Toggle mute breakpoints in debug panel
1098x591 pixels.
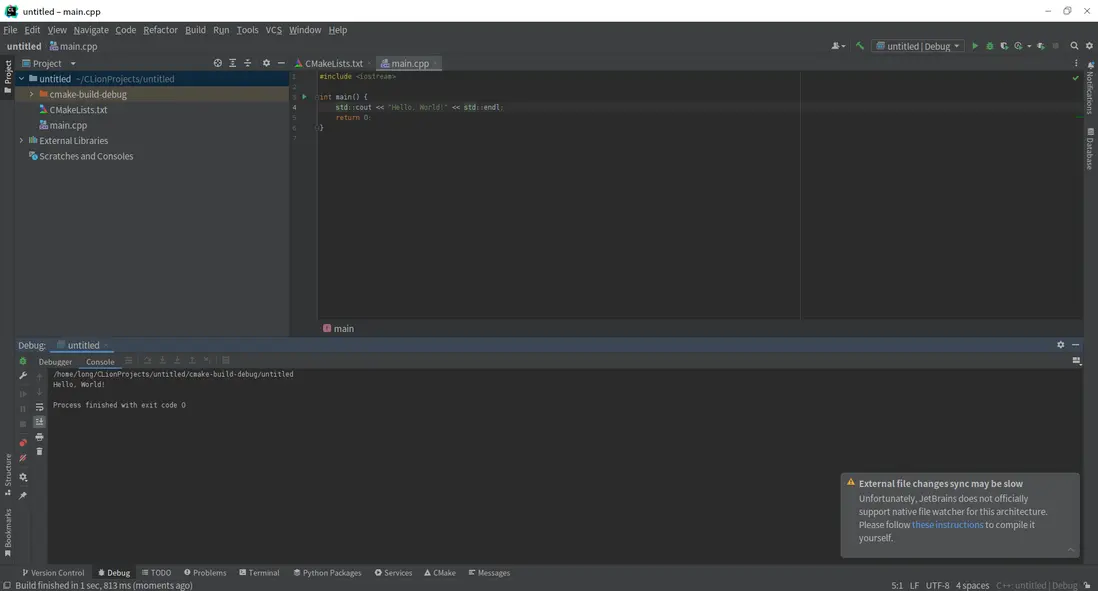23,458
